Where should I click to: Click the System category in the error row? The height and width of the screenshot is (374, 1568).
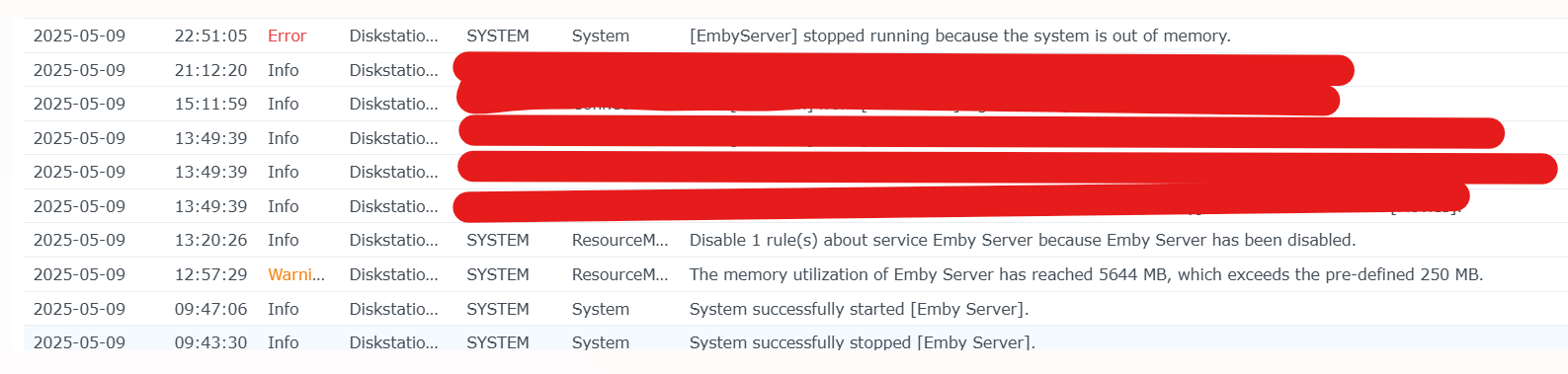[x=600, y=36]
